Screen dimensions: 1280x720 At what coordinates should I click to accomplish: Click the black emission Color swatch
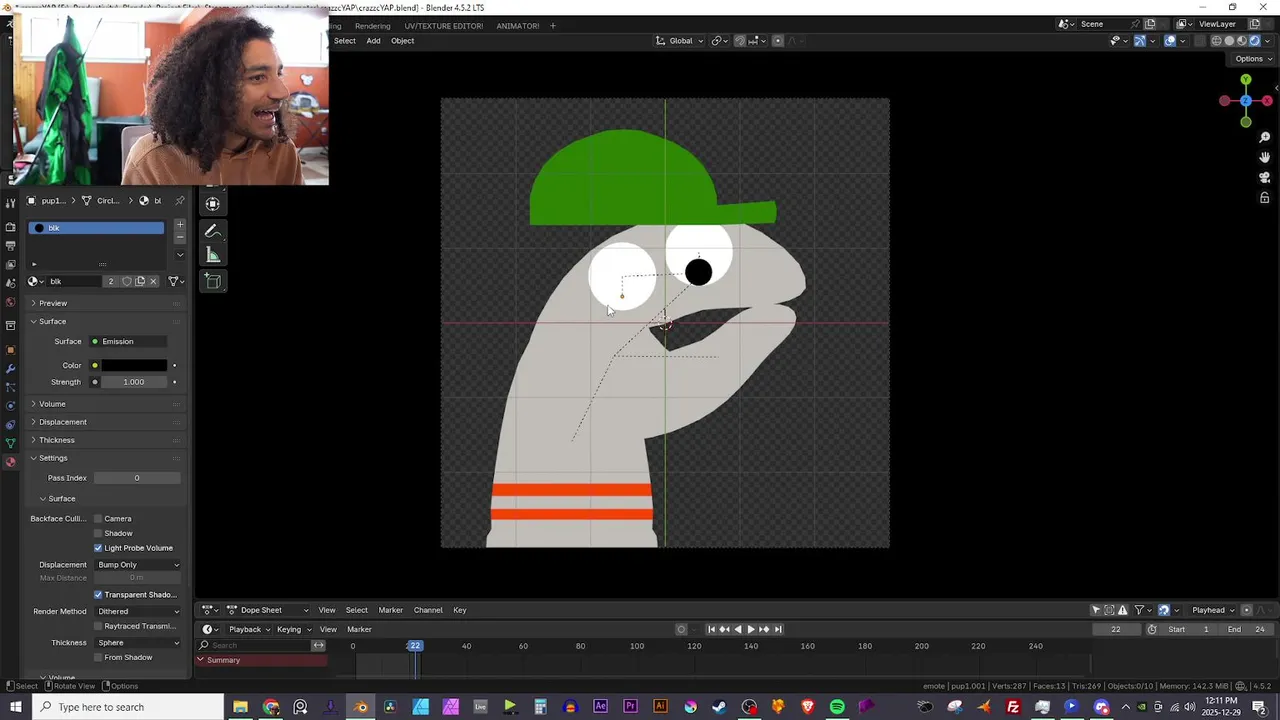(x=133, y=366)
